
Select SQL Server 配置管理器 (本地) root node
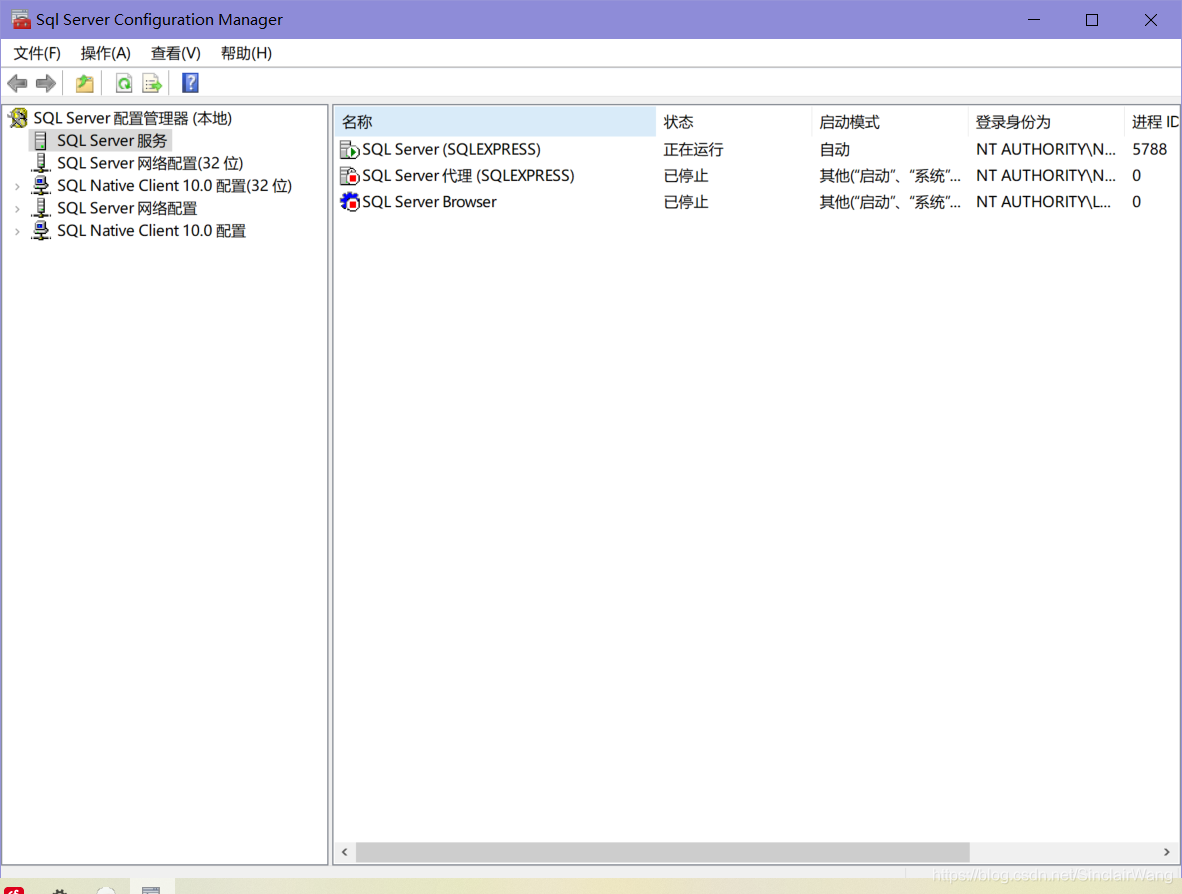(x=133, y=118)
